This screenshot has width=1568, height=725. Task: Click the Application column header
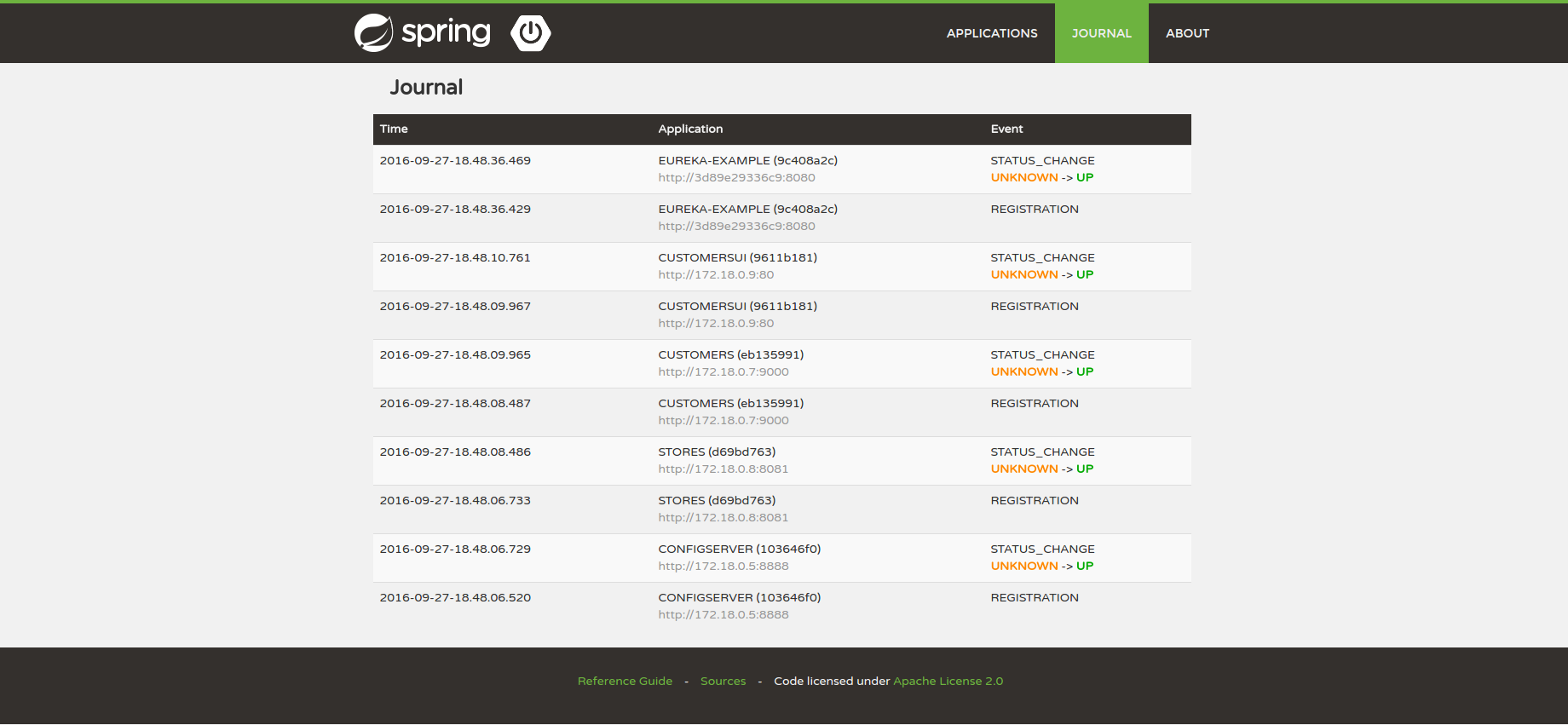pos(690,129)
